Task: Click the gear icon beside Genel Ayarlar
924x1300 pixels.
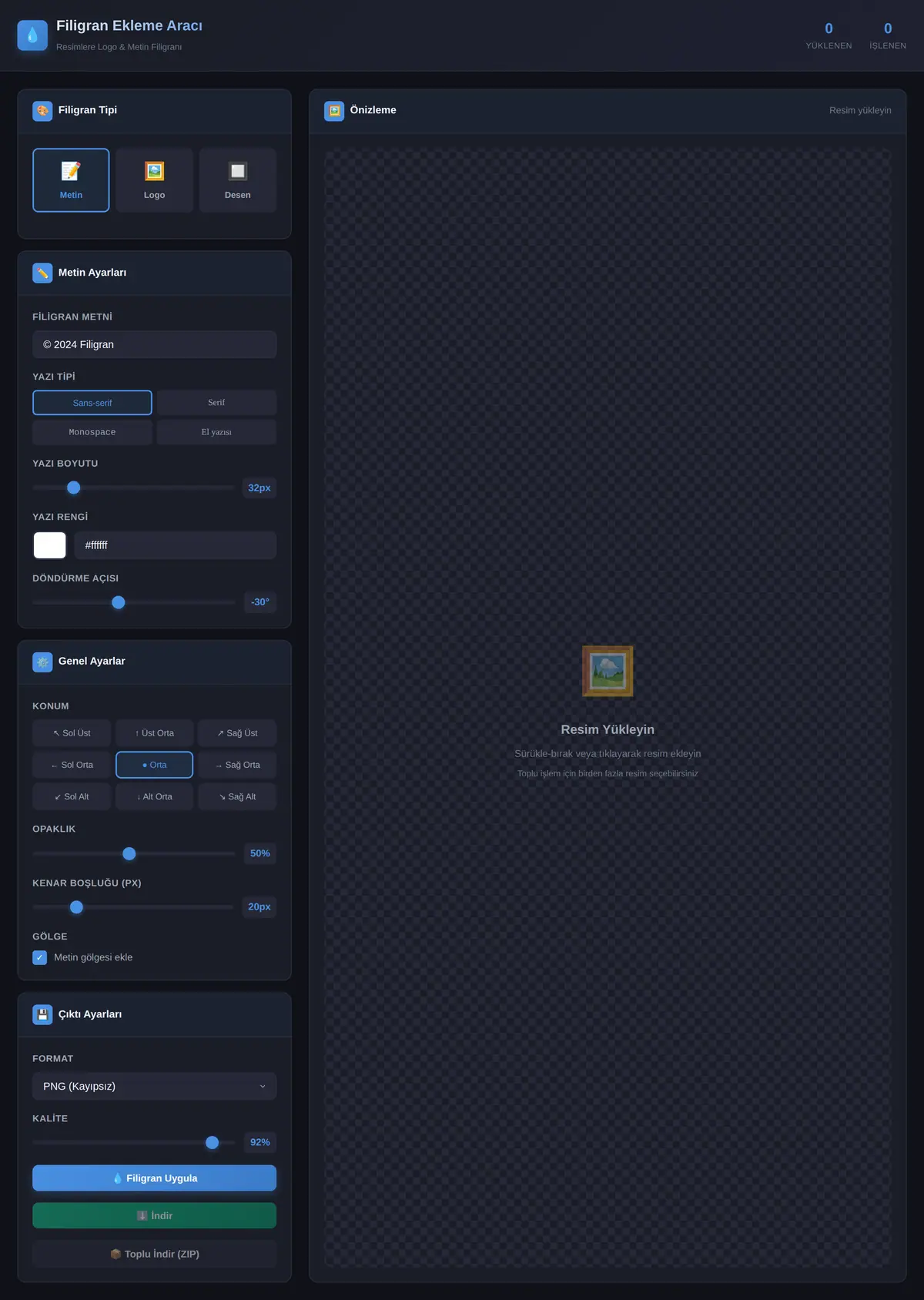Action: pyautogui.click(x=42, y=662)
